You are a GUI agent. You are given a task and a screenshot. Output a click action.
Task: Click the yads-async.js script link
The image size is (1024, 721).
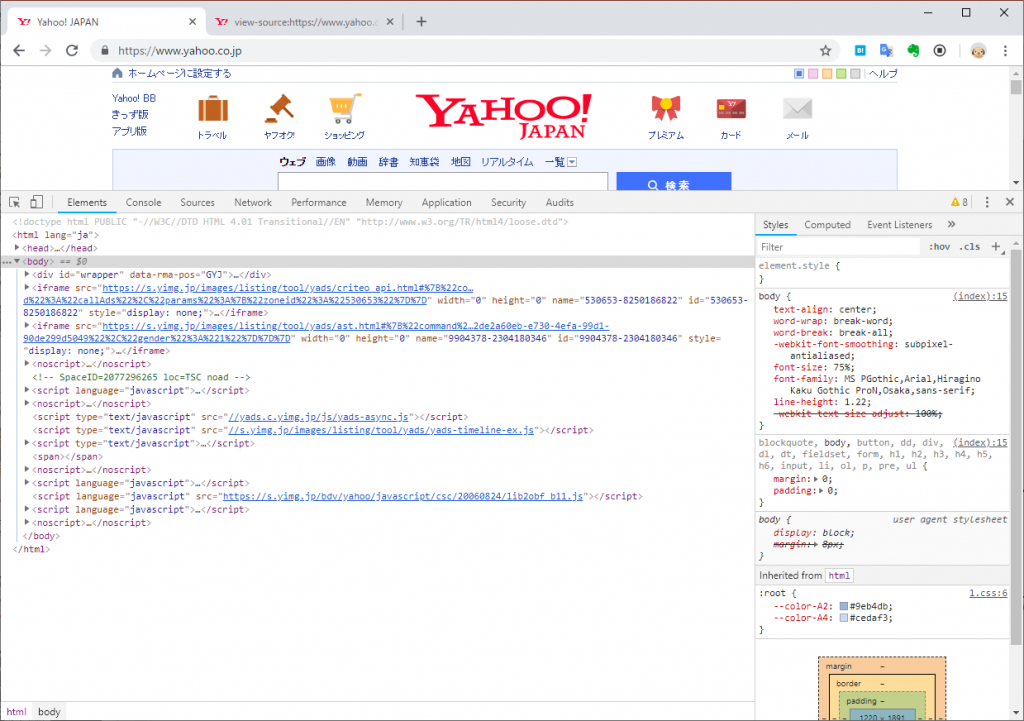pos(318,417)
